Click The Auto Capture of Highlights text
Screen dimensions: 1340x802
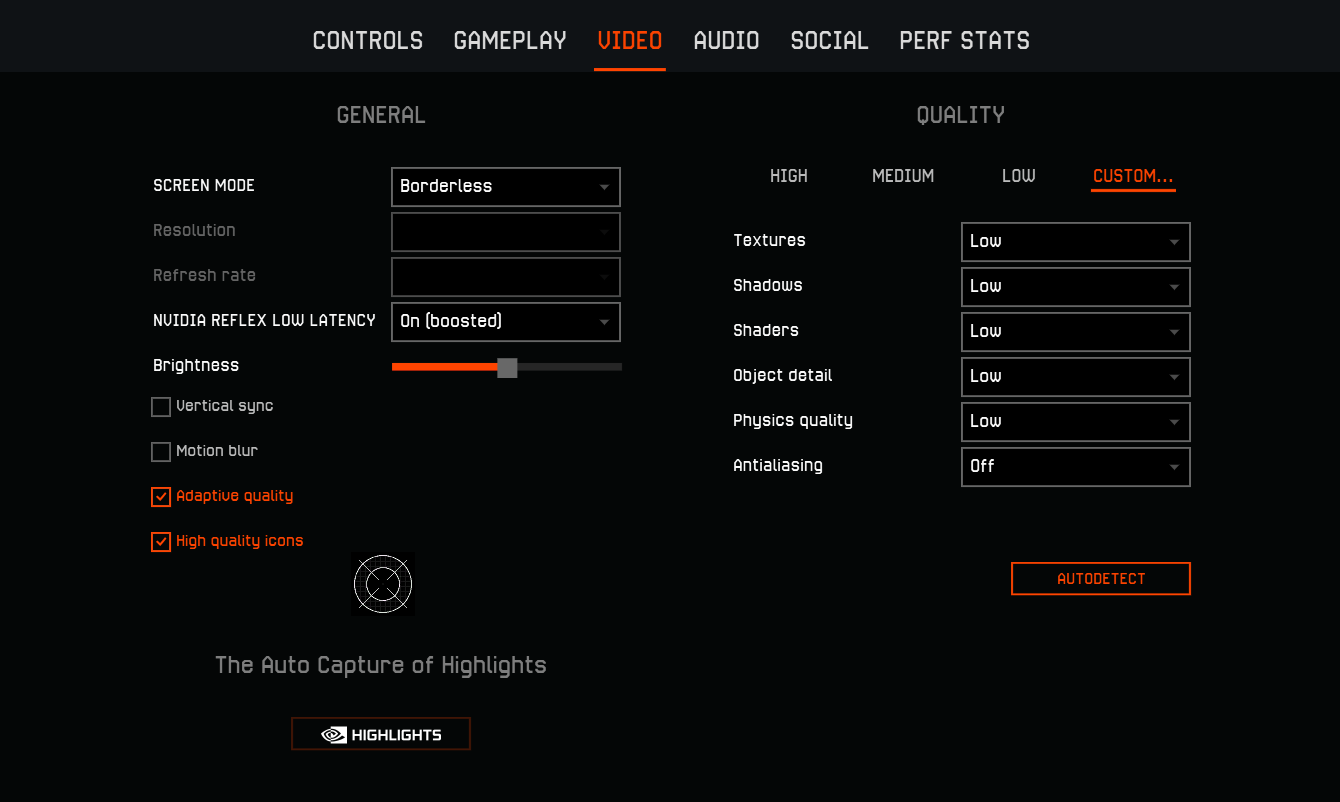(381, 666)
